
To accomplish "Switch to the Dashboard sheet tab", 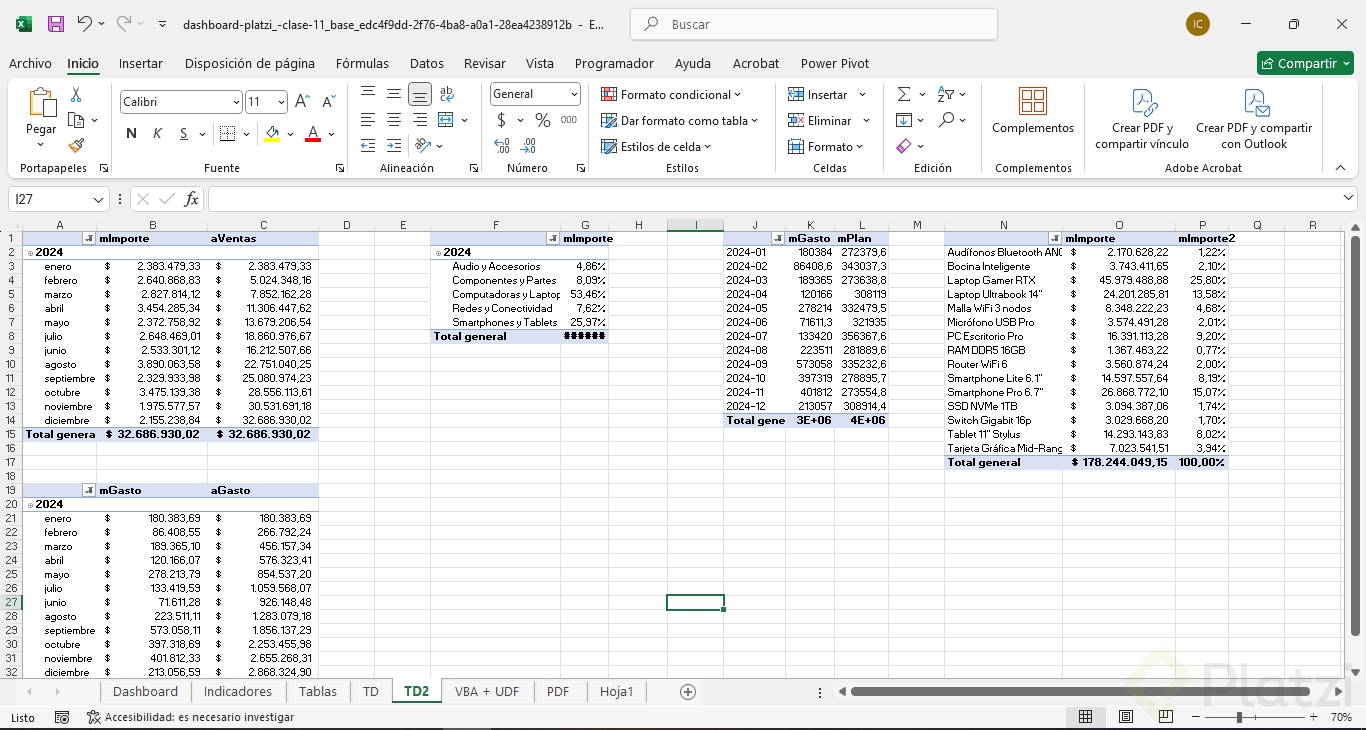I will [x=145, y=691].
